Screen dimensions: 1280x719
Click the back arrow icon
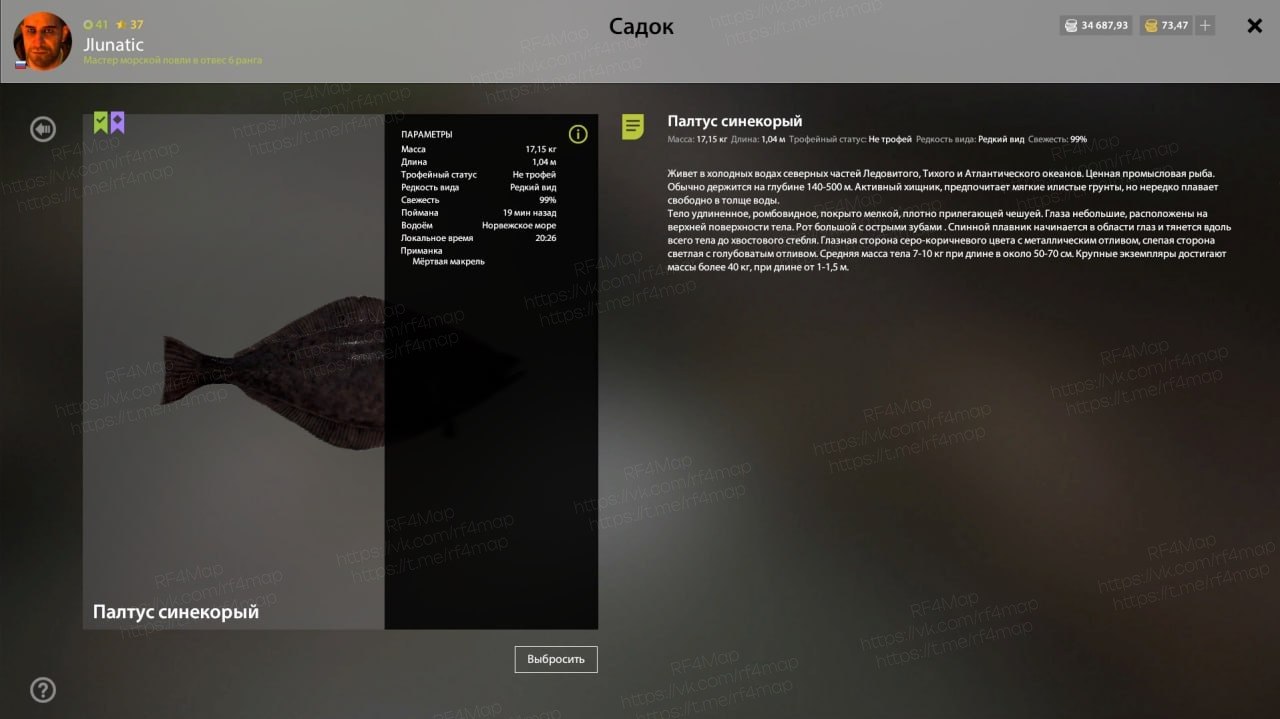[x=43, y=128]
